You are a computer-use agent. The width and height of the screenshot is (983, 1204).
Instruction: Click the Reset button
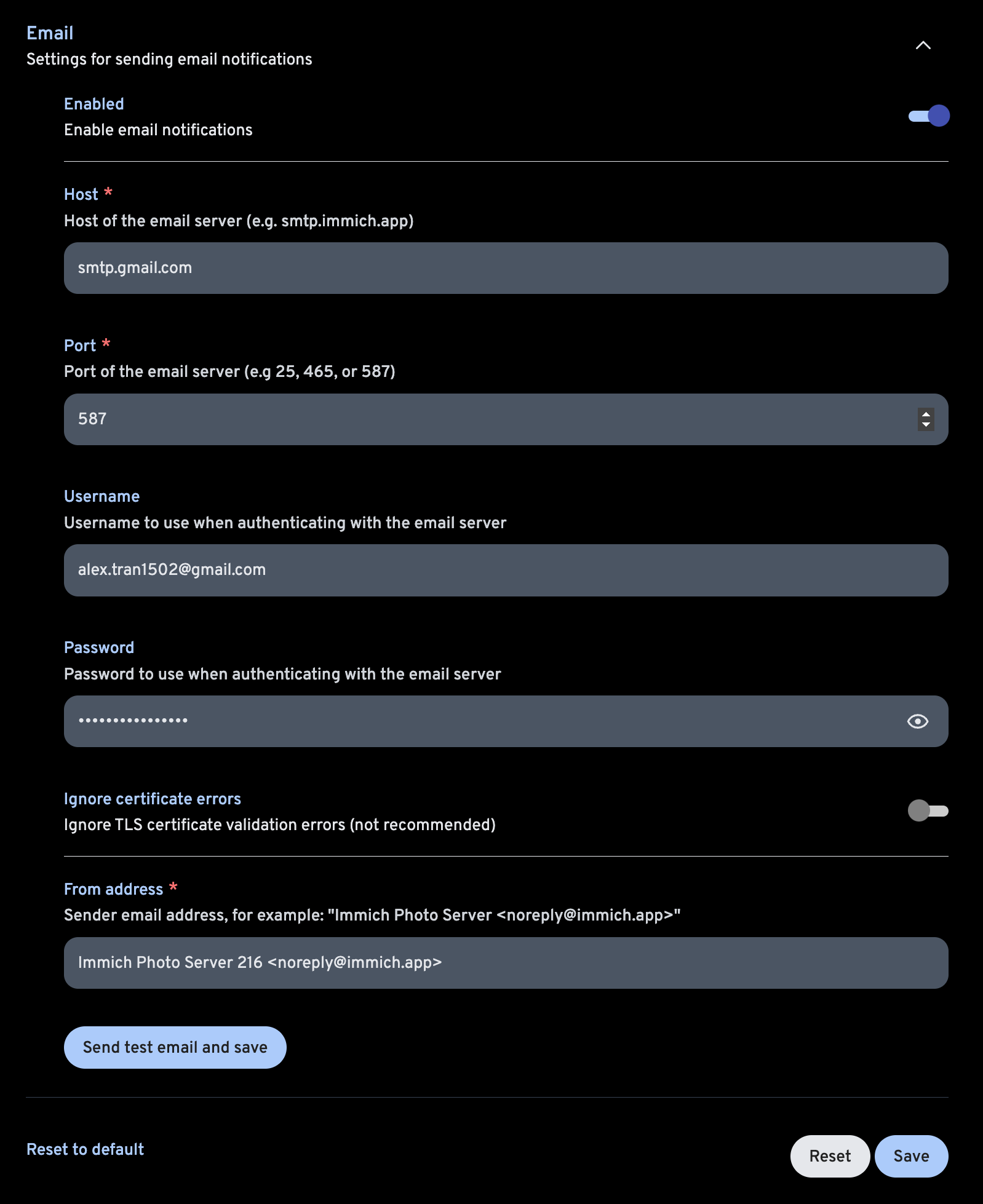830,1156
